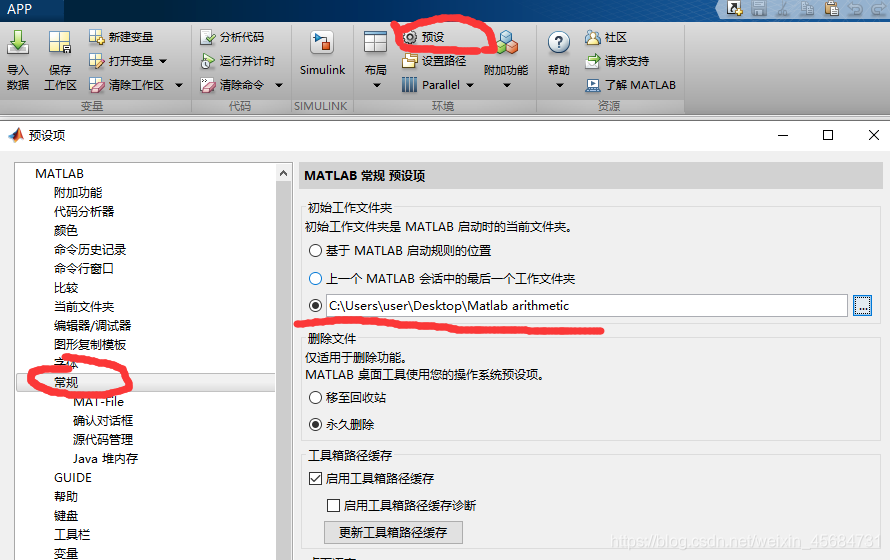The height and width of the screenshot is (560, 890).
Task: Open the 附加功能 dropdown arrow
Action: (x=507, y=86)
